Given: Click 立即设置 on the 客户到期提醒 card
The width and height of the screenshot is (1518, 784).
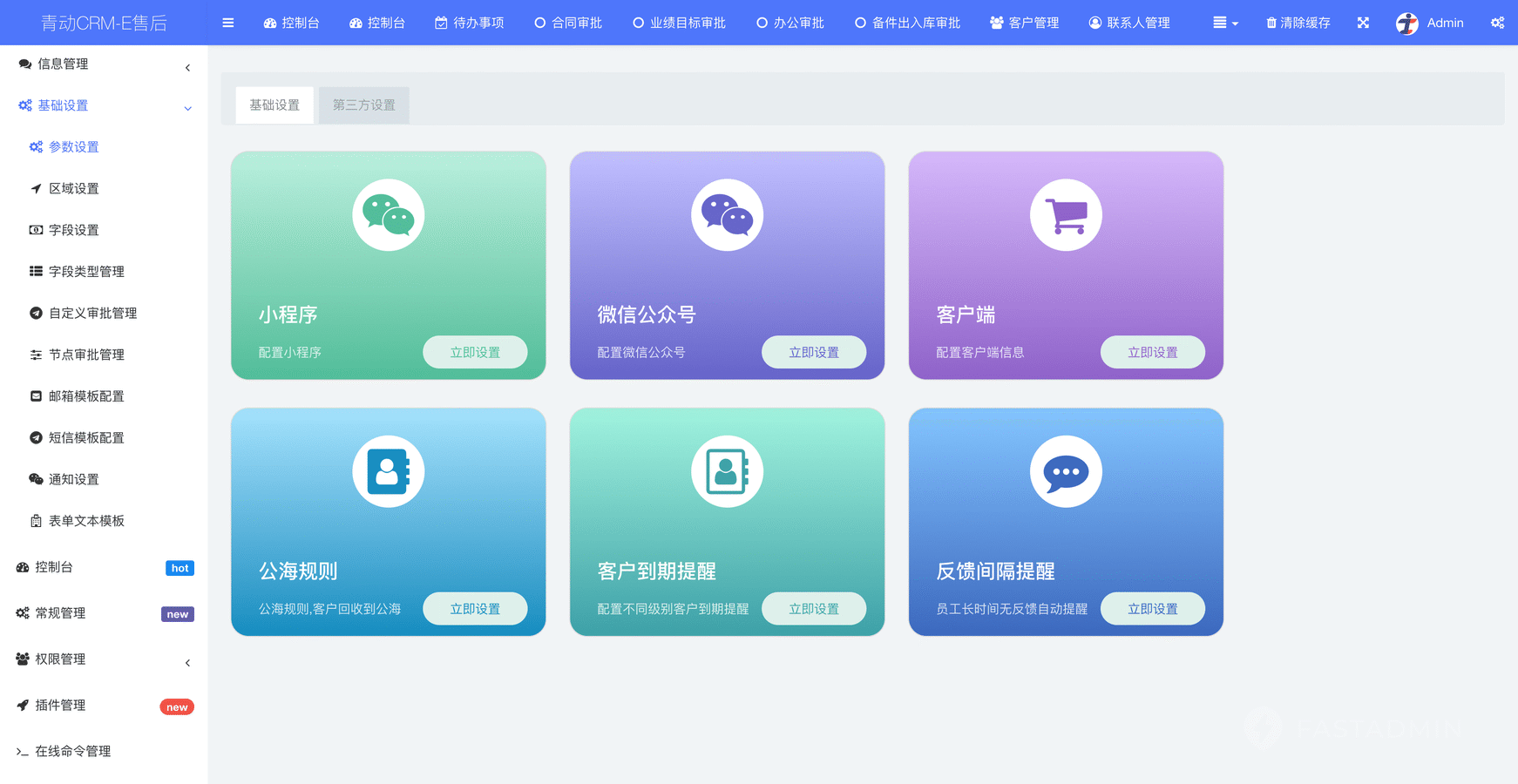Looking at the screenshot, I should [813, 609].
